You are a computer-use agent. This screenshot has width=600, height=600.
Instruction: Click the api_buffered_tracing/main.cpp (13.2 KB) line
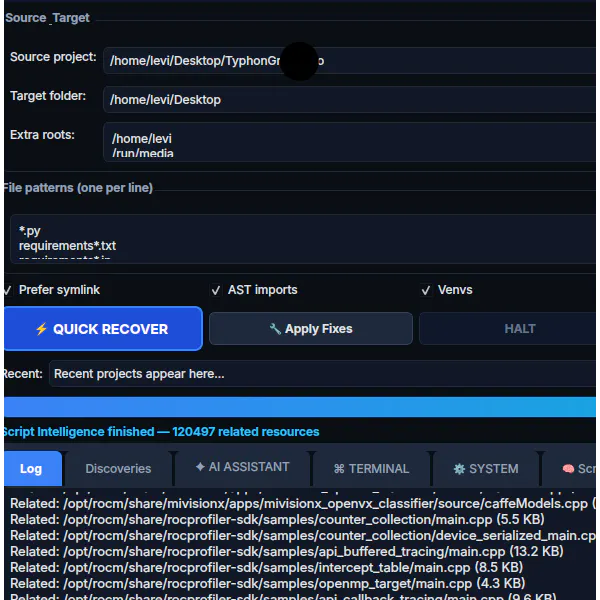pyautogui.click(x=287, y=551)
